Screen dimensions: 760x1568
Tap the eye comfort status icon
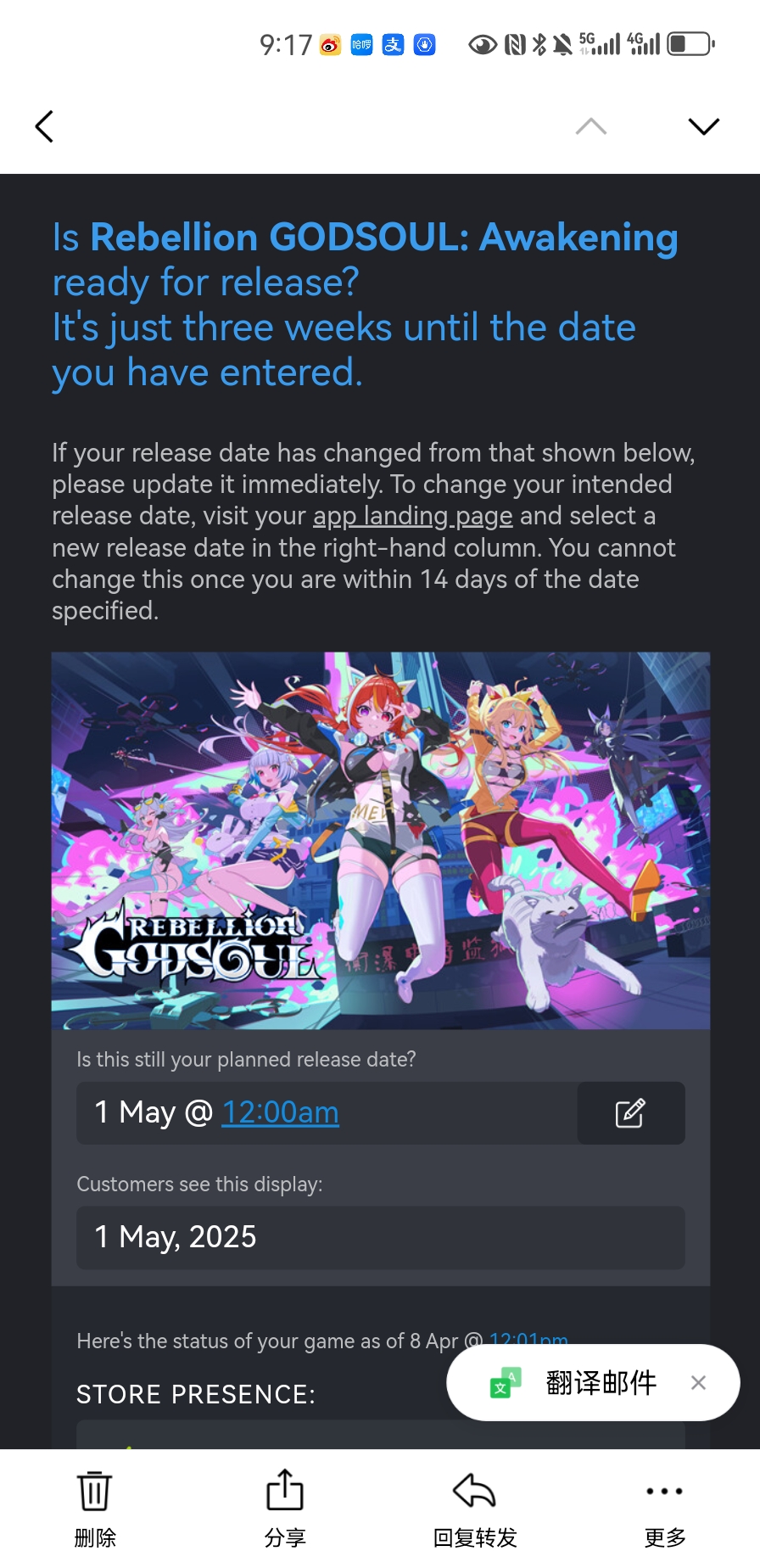tap(483, 45)
